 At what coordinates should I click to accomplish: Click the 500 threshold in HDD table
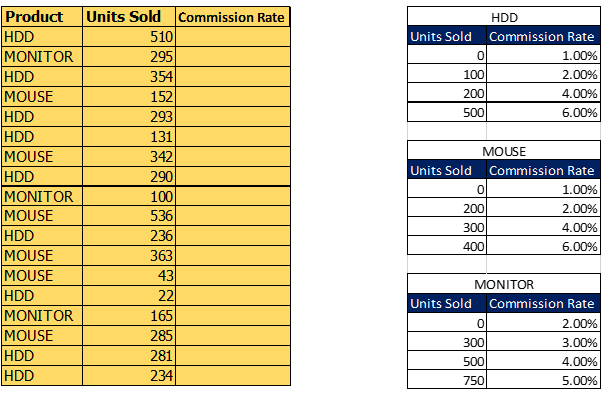447,112
